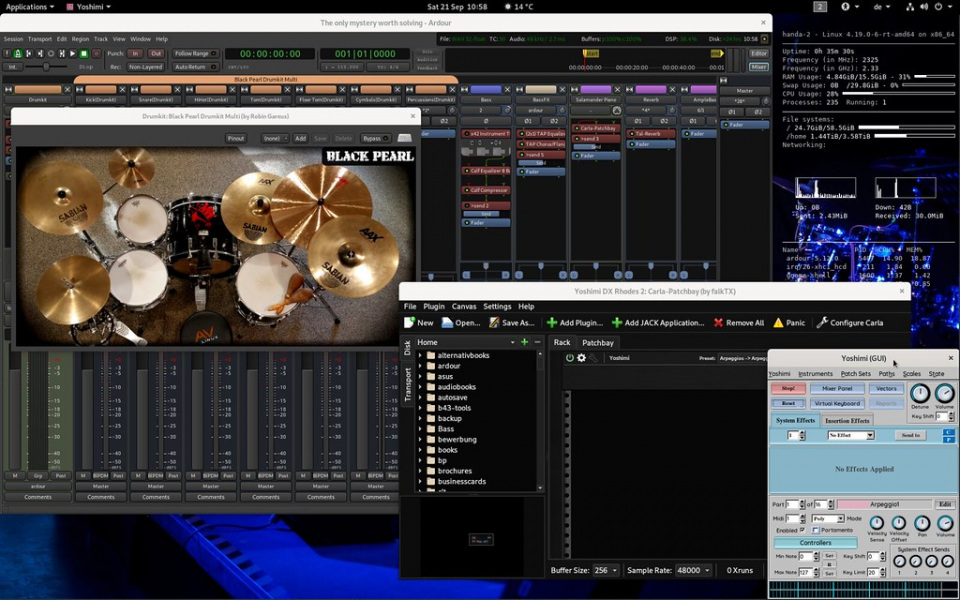The height and width of the screenshot is (600, 960).
Task: Click the Save As pencil icon in Carla
Action: tap(494, 323)
